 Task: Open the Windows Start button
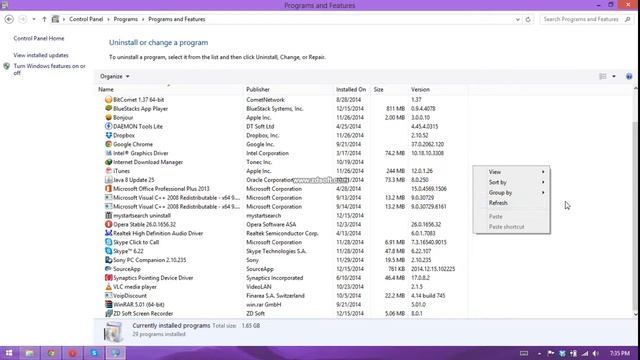tap(9, 353)
